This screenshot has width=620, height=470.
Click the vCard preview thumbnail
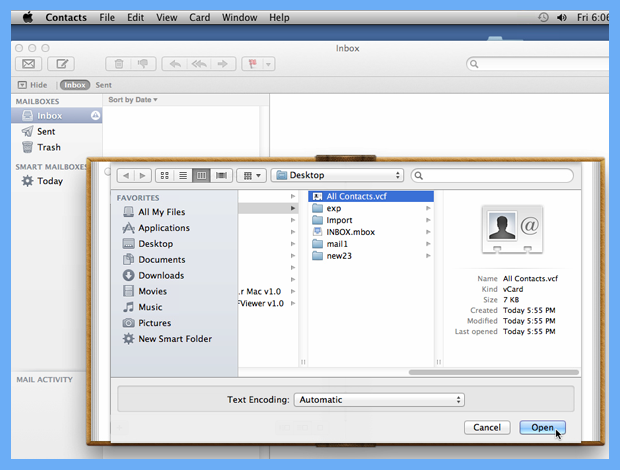512,229
